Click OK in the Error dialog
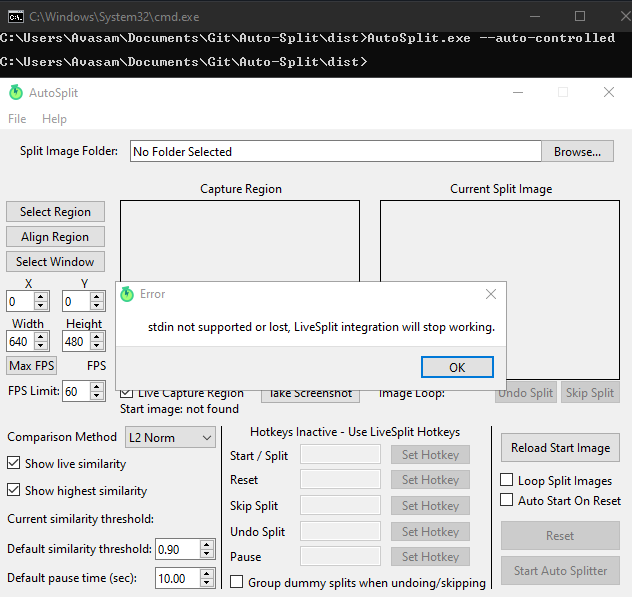This screenshot has height=597, width=632. coord(457,367)
